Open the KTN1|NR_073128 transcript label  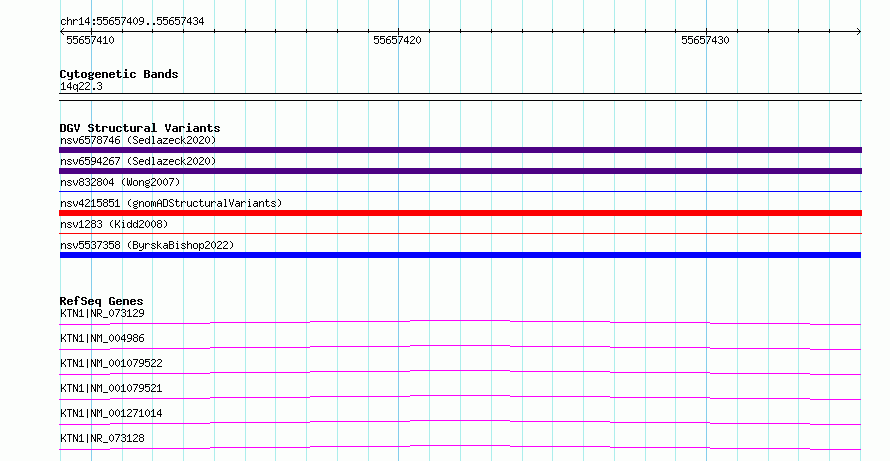point(102,438)
